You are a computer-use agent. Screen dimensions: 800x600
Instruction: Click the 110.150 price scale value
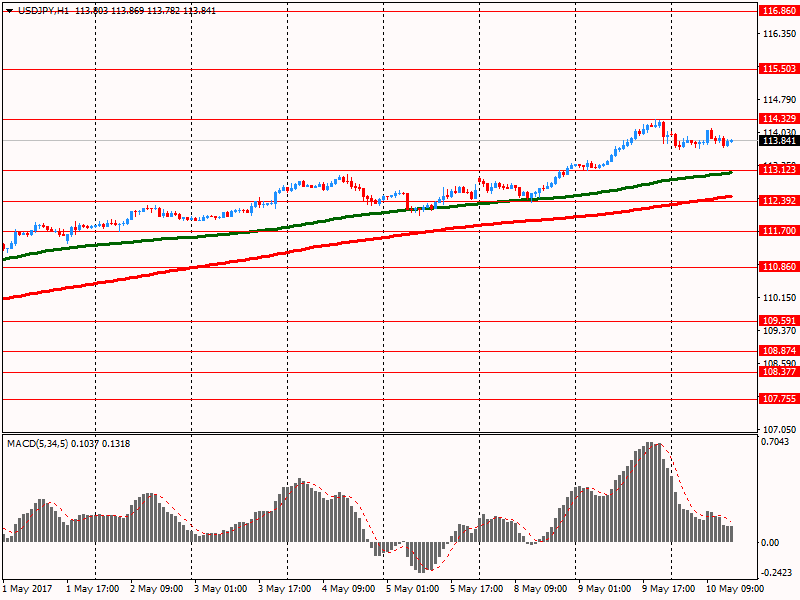779,298
